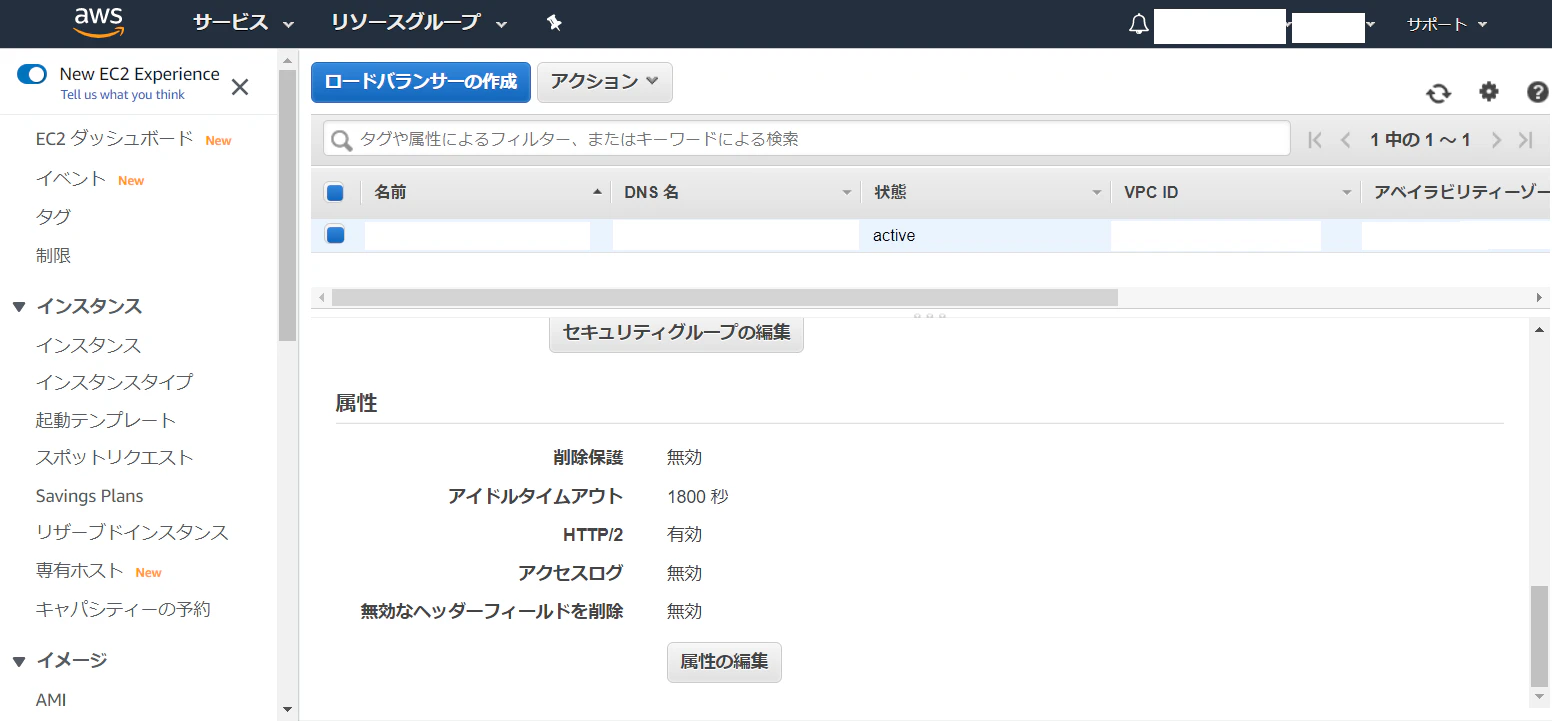Open AMI in sidebar
The image size is (1552, 721).
tap(51, 700)
